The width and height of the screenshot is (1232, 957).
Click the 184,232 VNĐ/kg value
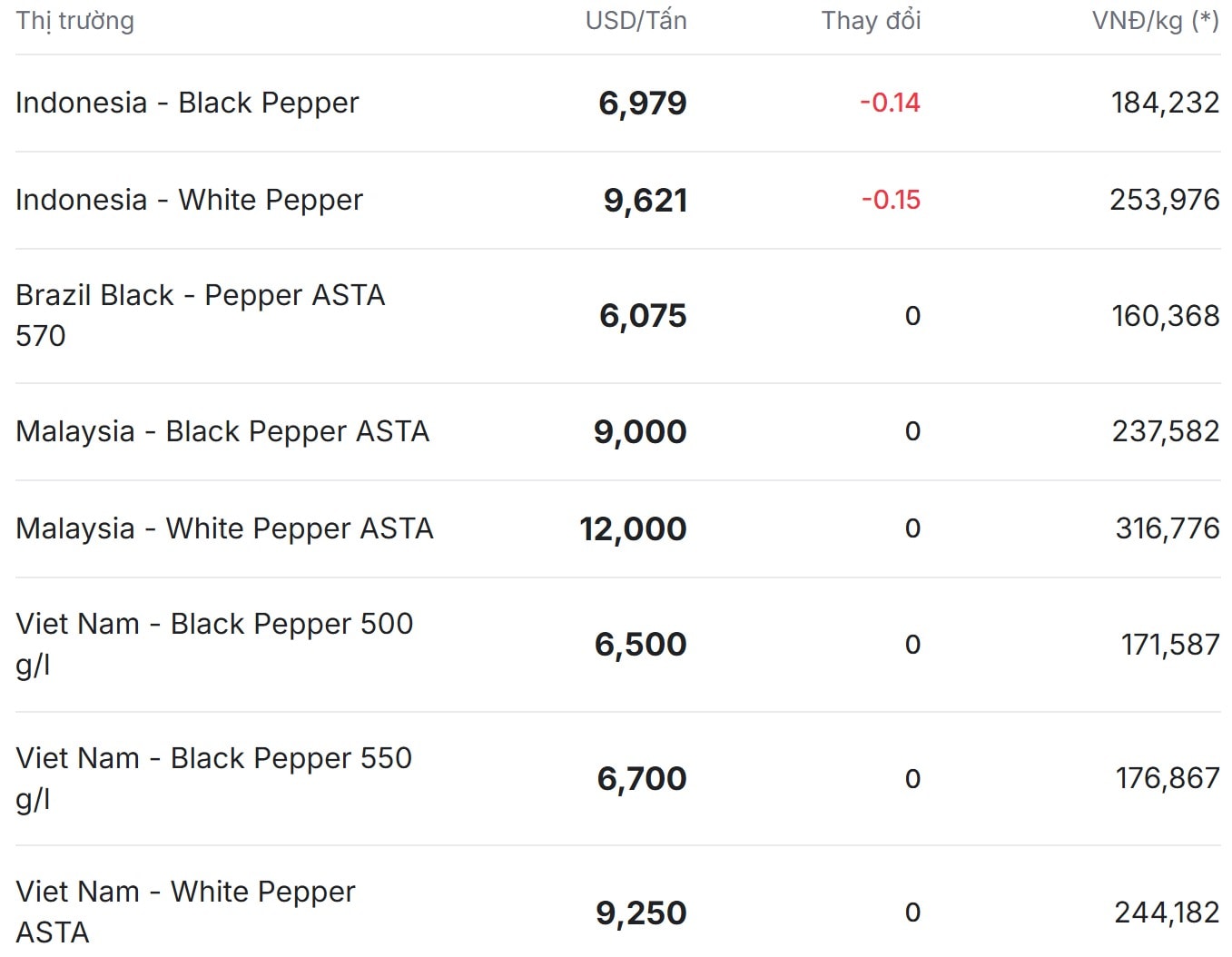pos(1165,103)
